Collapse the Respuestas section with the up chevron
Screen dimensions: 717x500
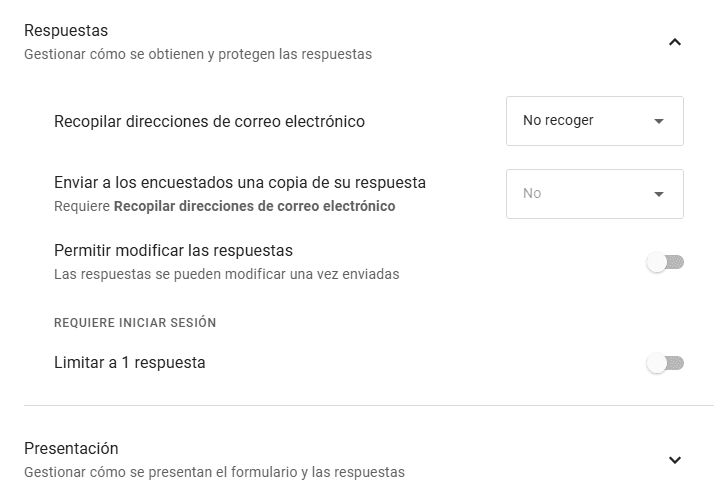point(674,42)
